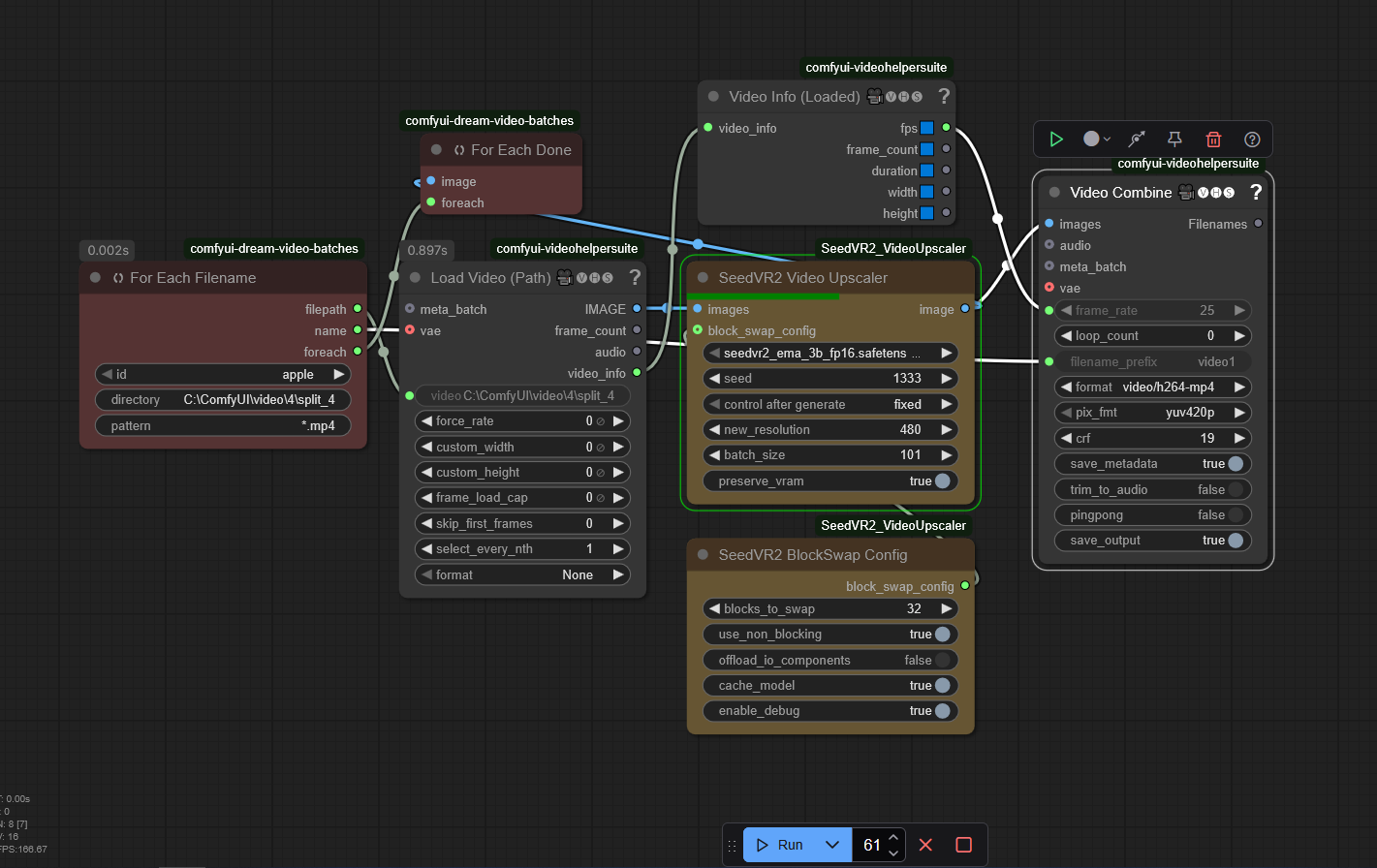Click the directory field in For Each Filename
1377x868 pixels.
pos(223,400)
